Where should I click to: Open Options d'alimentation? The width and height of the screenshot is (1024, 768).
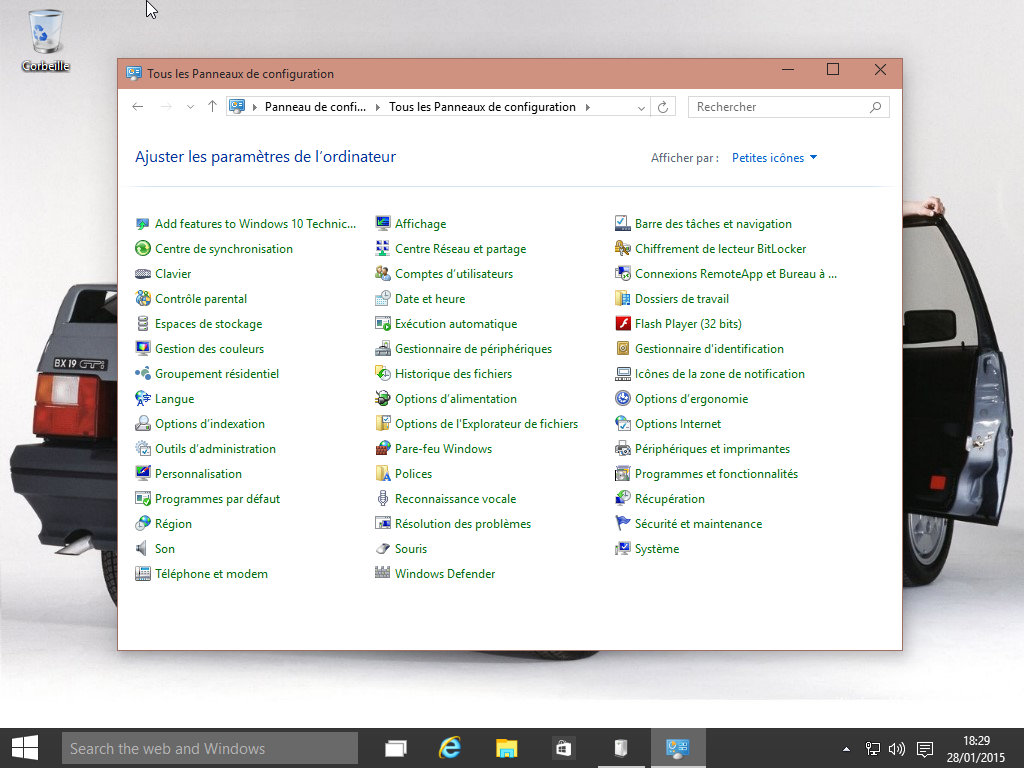coord(457,398)
